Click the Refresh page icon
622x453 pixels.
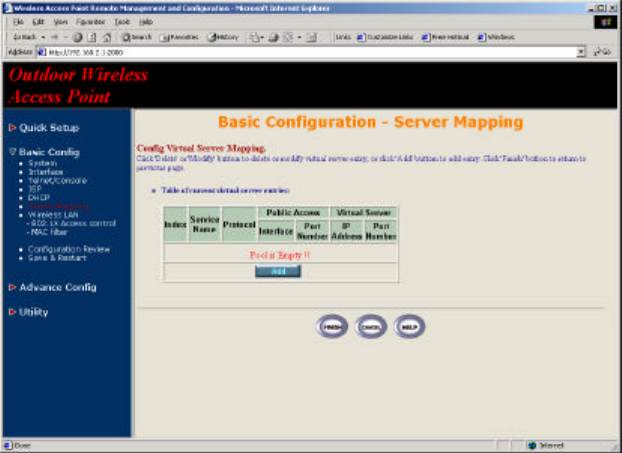click(92, 37)
